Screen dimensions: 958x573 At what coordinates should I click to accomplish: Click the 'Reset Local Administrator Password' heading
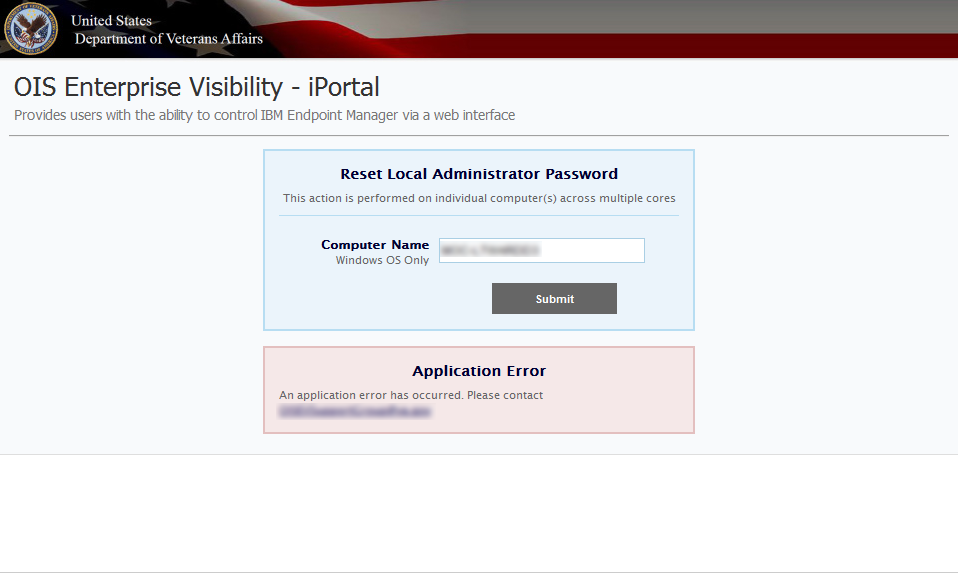[x=479, y=174]
